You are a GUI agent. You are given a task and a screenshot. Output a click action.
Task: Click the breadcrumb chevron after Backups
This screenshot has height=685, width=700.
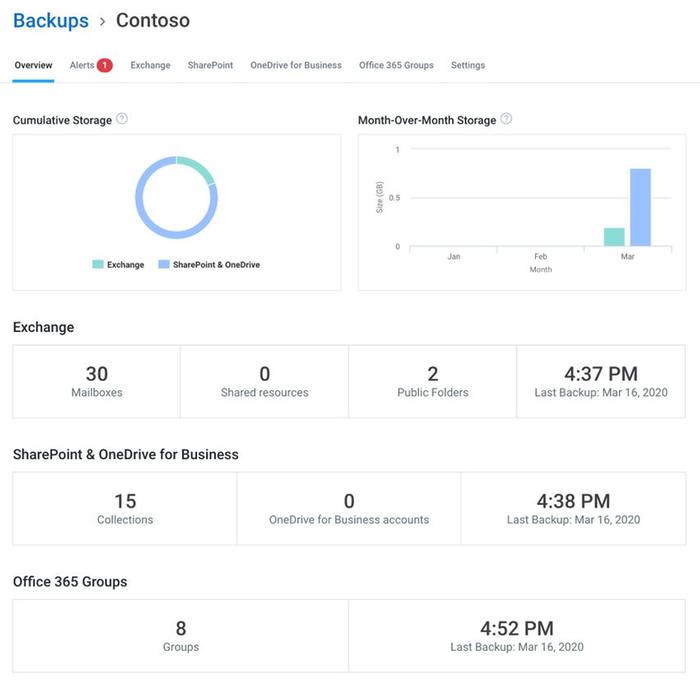coord(102,21)
